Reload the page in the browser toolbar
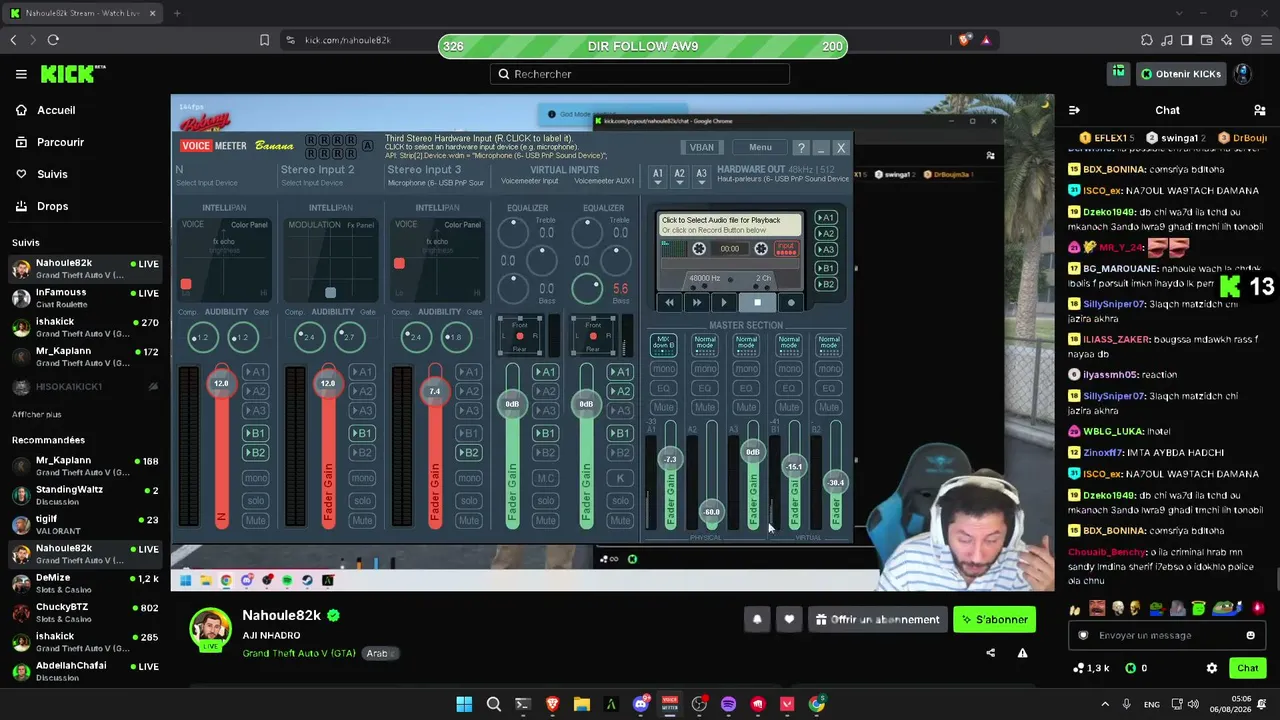Viewport: 1280px width, 720px height. (53, 40)
